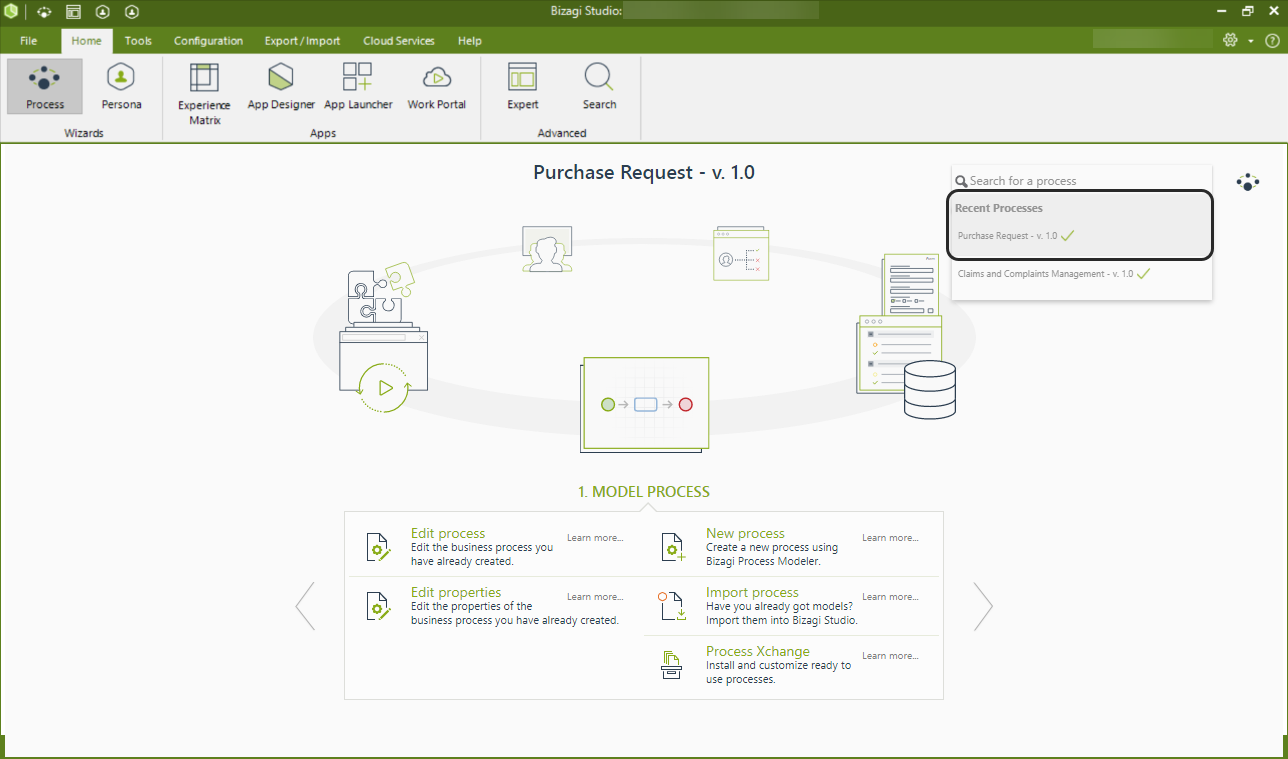Screen dimensions: 1288x759
Task: Switch to the Home tab
Action: [86, 41]
